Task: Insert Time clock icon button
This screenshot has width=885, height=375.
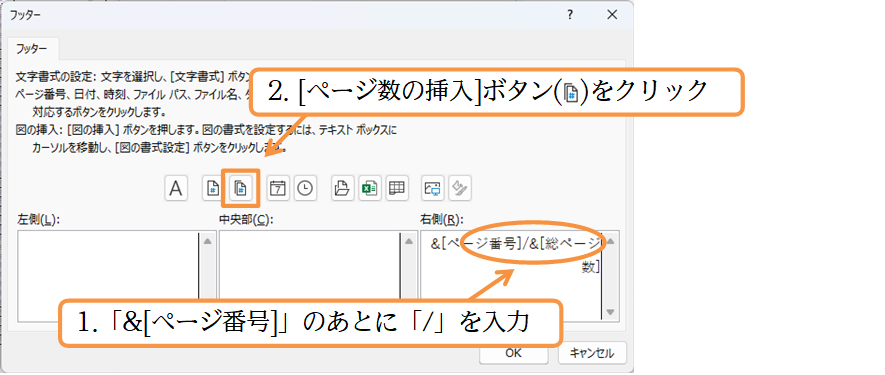Action: pos(305,188)
